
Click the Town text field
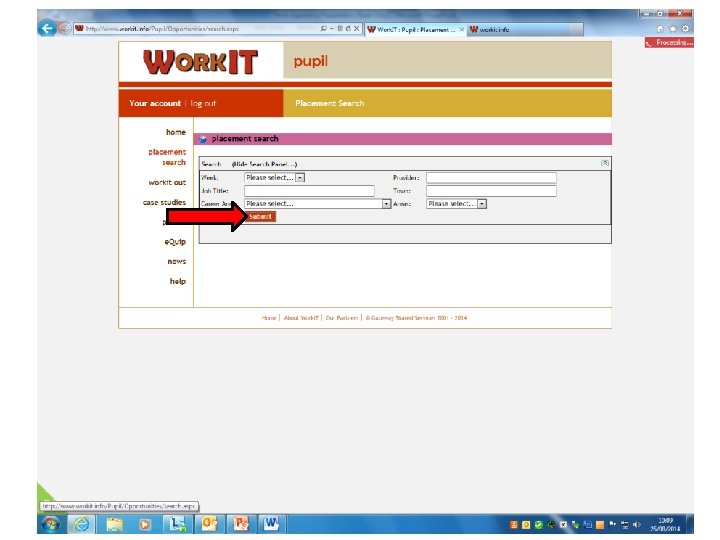(x=491, y=191)
